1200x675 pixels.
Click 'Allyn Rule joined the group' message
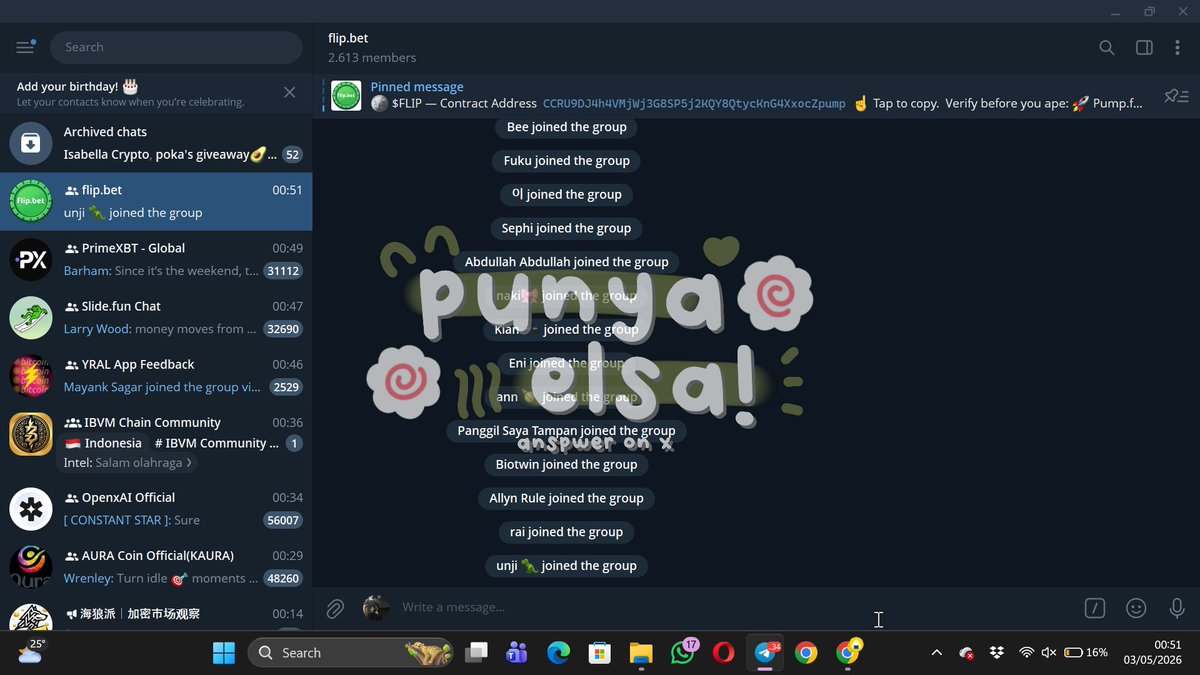tap(567, 498)
